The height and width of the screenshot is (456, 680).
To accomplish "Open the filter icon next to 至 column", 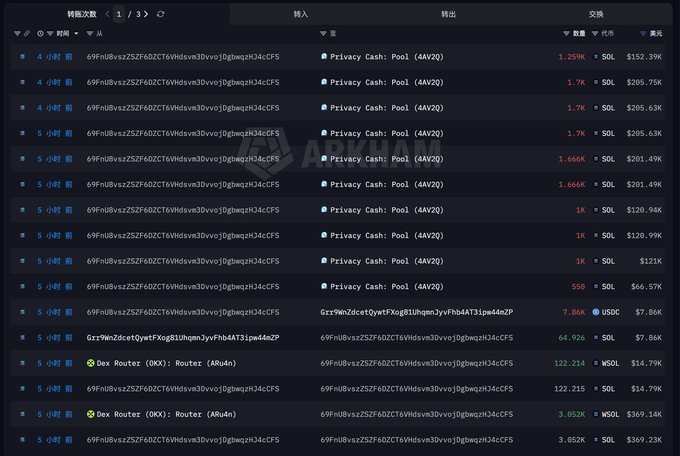I will [323, 33].
